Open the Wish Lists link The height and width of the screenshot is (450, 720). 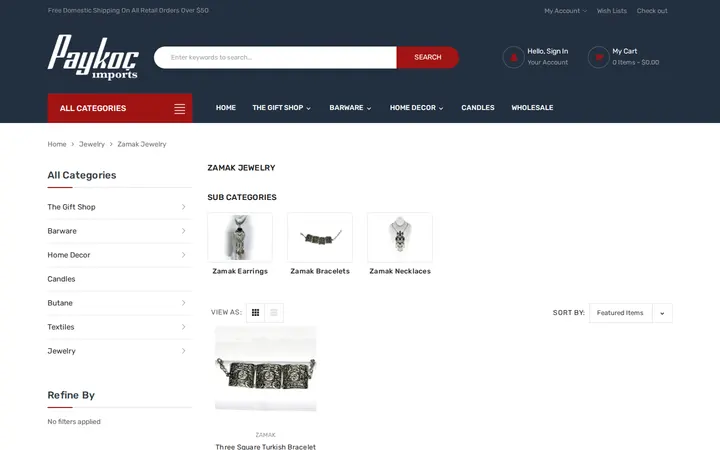tap(612, 11)
